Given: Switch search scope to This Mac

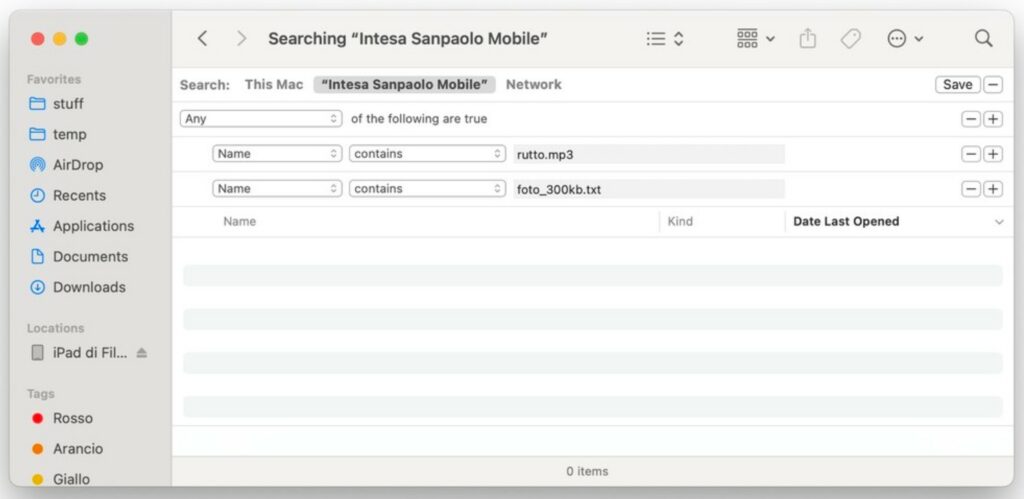Looking at the screenshot, I should [274, 85].
